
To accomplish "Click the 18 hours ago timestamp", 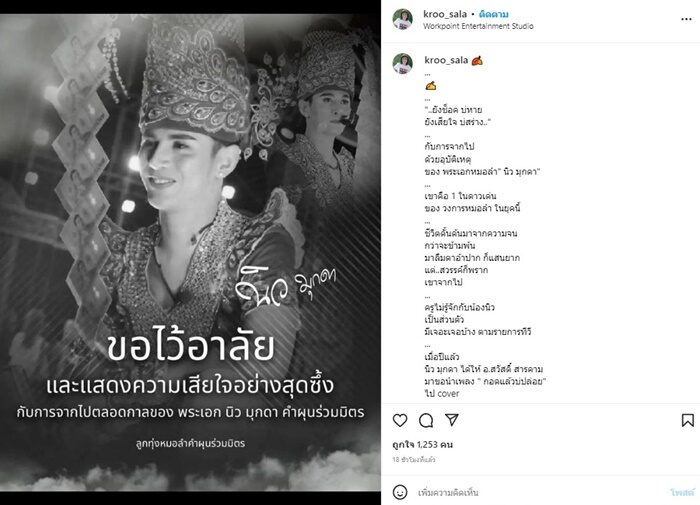I will pyautogui.click(x=414, y=459).
